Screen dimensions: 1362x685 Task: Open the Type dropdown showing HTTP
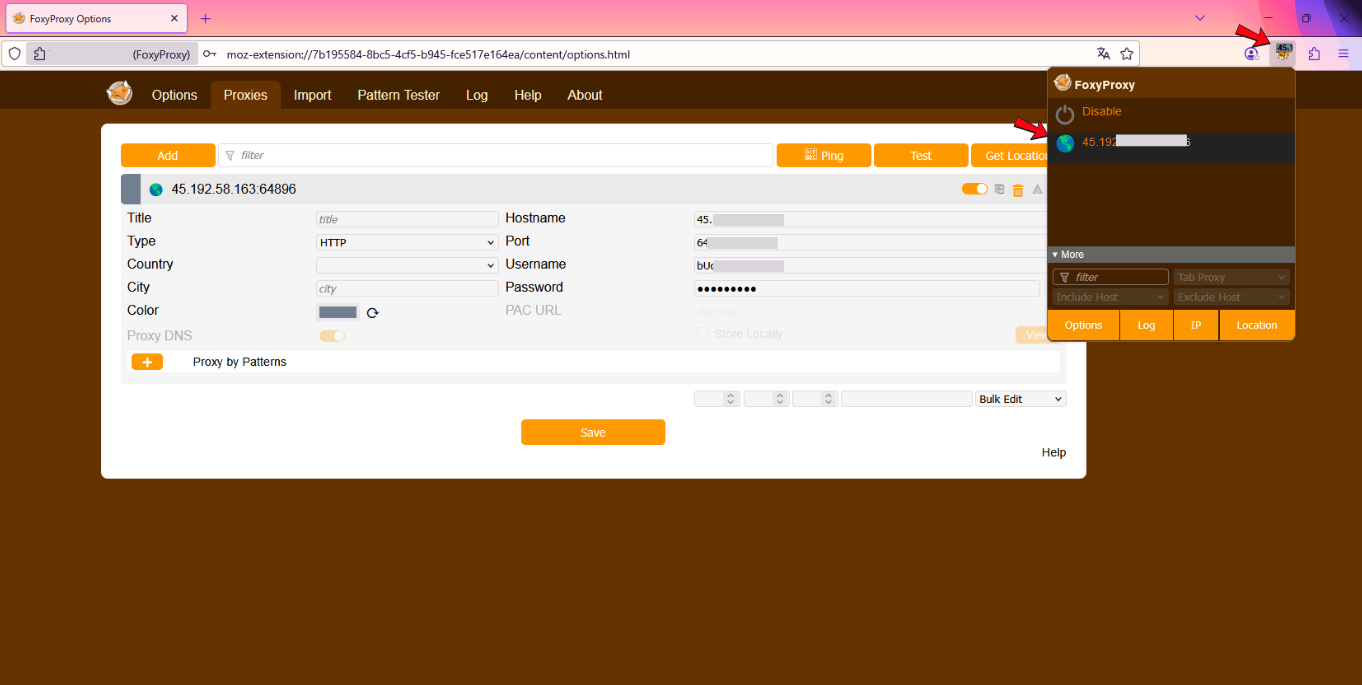point(407,242)
